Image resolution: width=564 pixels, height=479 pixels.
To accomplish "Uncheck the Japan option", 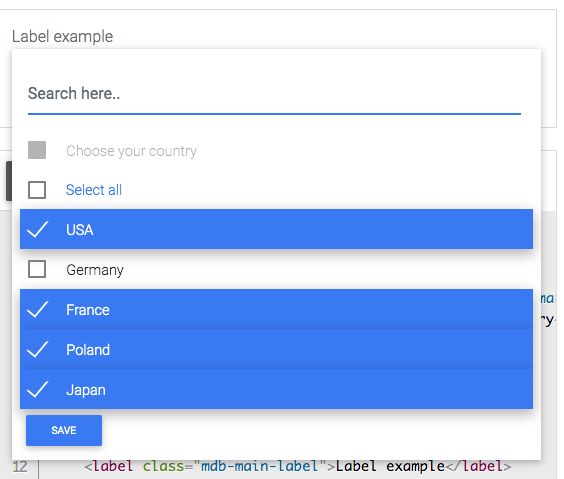I will tap(276, 389).
